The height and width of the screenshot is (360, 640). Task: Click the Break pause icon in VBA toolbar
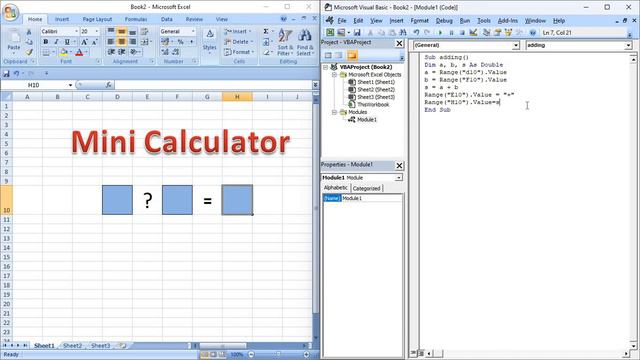[x=451, y=32]
